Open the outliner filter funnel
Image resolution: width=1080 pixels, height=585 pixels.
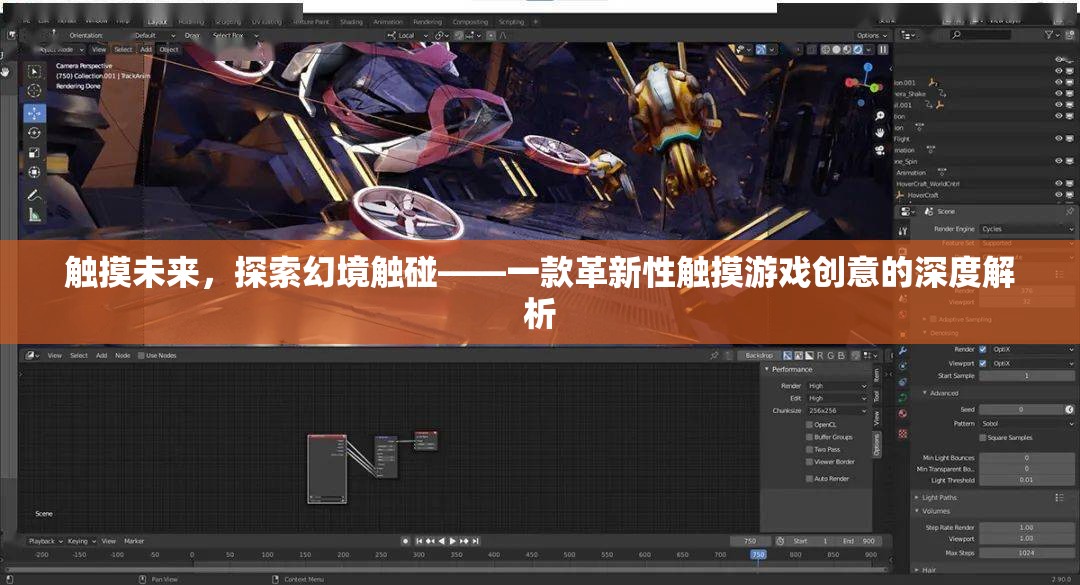[1049, 34]
